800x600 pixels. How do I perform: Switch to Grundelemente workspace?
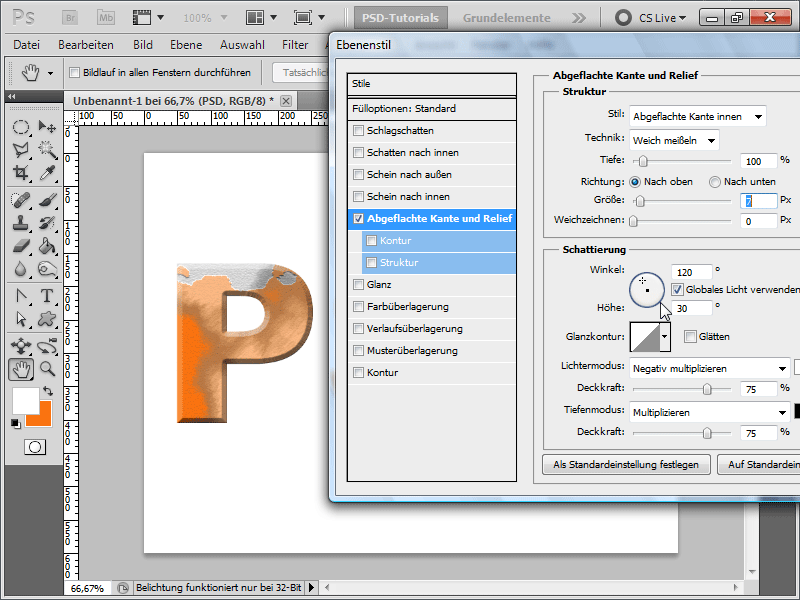[507, 18]
